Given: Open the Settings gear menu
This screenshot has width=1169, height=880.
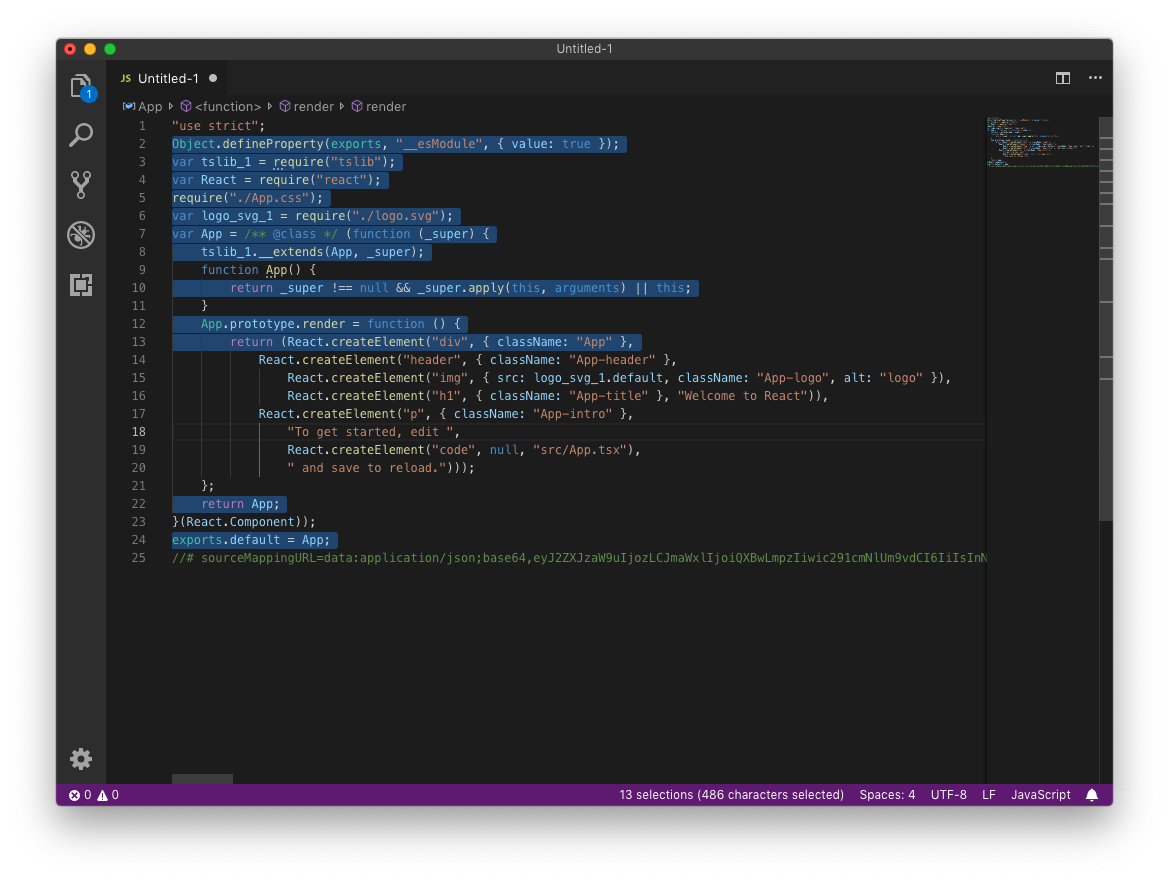Looking at the screenshot, I should point(81,759).
